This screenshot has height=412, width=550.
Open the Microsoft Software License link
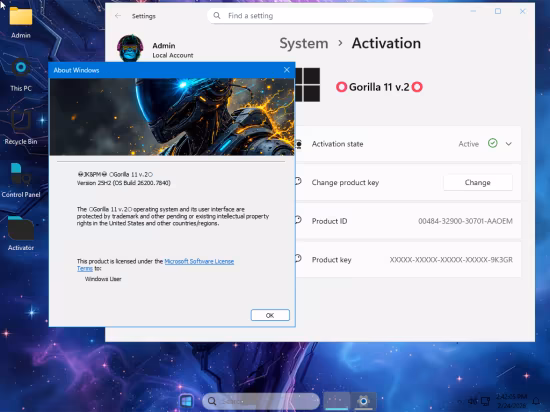[199, 261]
